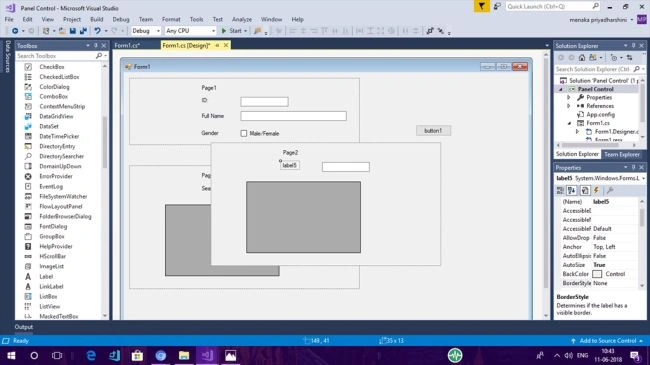Select the ComboBox control in Toolbox
The image size is (650, 365).
click(x=53, y=97)
